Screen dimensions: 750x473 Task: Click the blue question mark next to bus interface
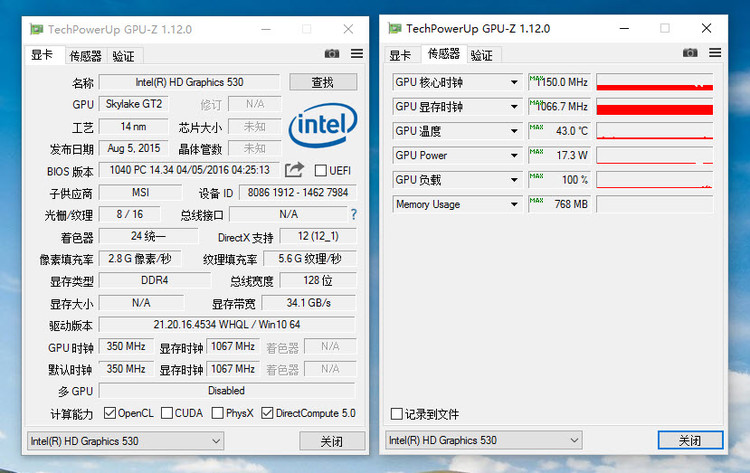pyautogui.click(x=353, y=214)
